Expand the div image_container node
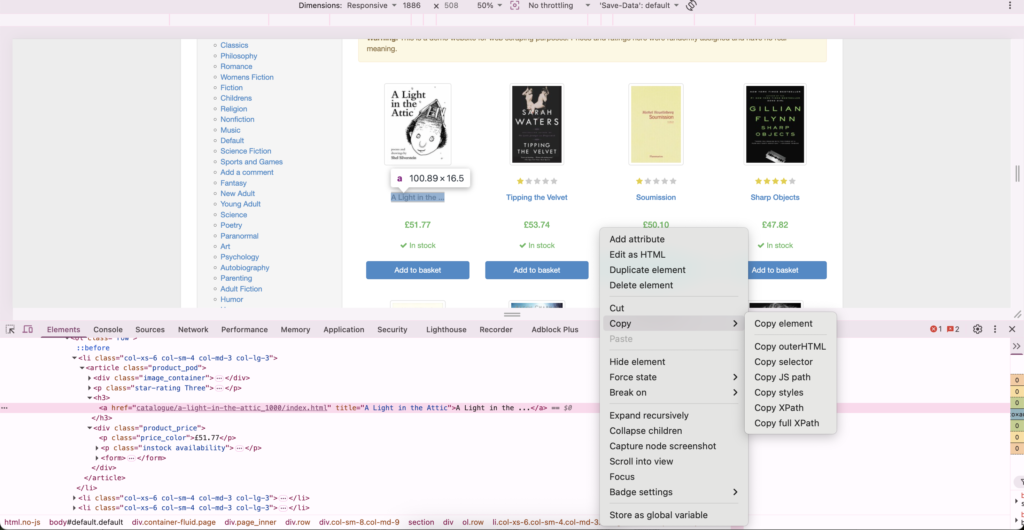This screenshot has width=1024, height=530. (x=89, y=378)
